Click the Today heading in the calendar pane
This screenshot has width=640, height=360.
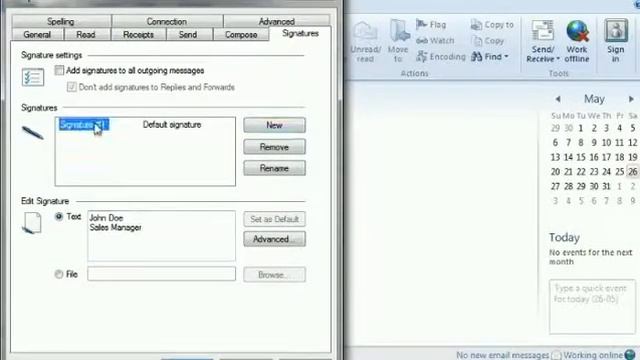tap(564, 237)
